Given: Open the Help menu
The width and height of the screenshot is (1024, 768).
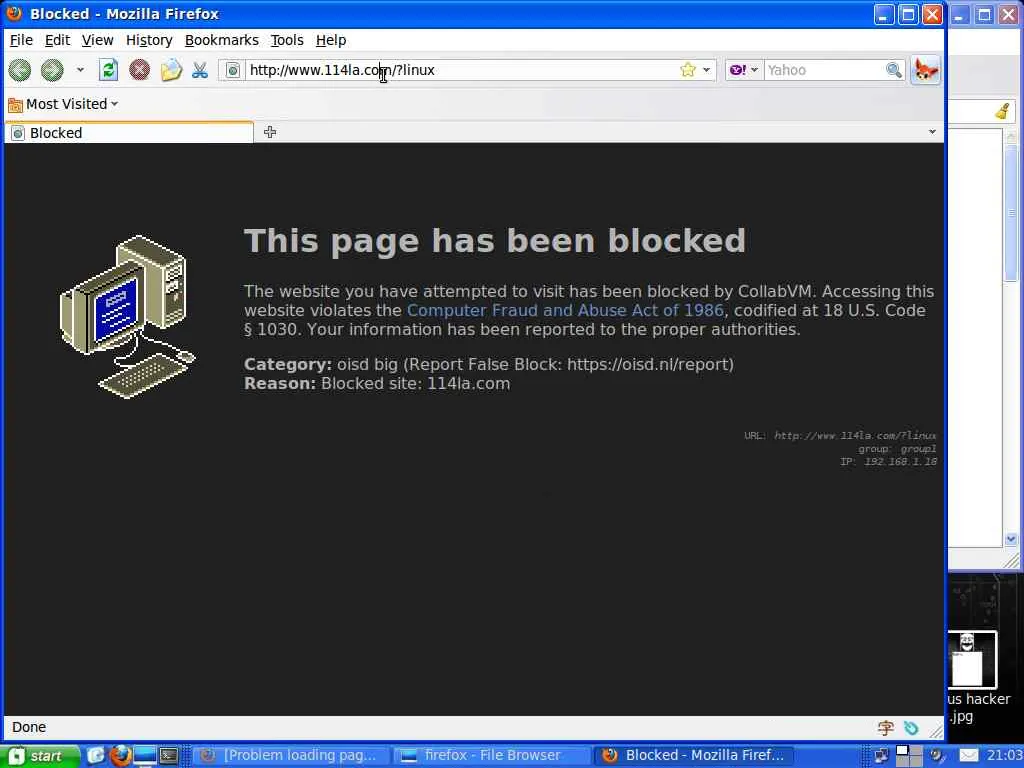Looking at the screenshot, I should (330, 40).
